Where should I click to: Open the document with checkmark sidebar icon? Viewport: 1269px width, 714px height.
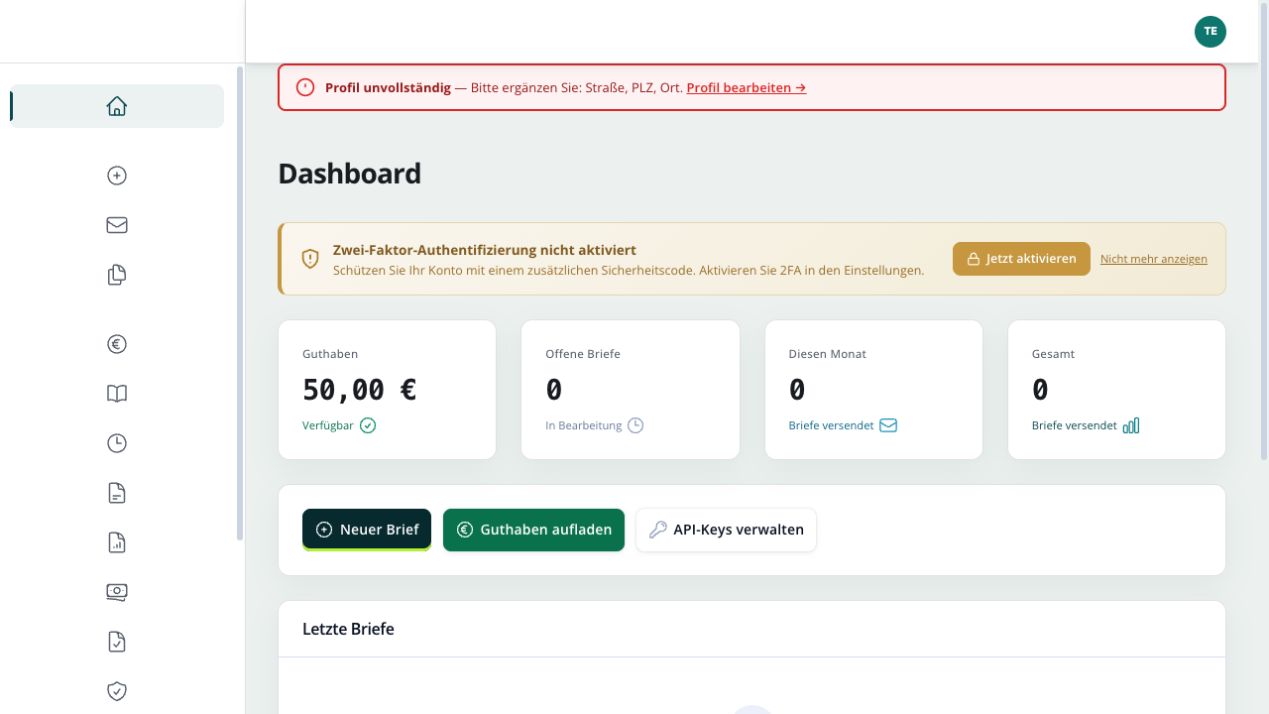(117, 642)
